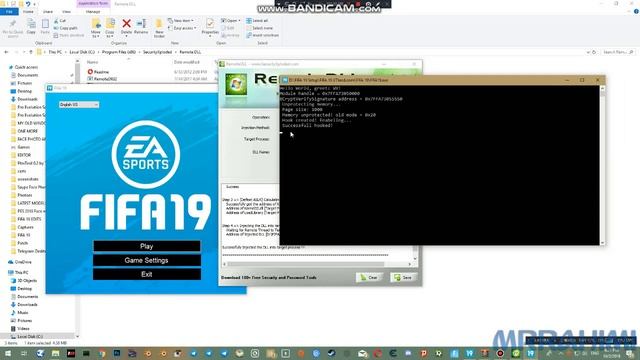Viewport: 640px width, 360px height.
Task: Click Program Files (x86) in address breadcrumb
Action: (119, 52)
